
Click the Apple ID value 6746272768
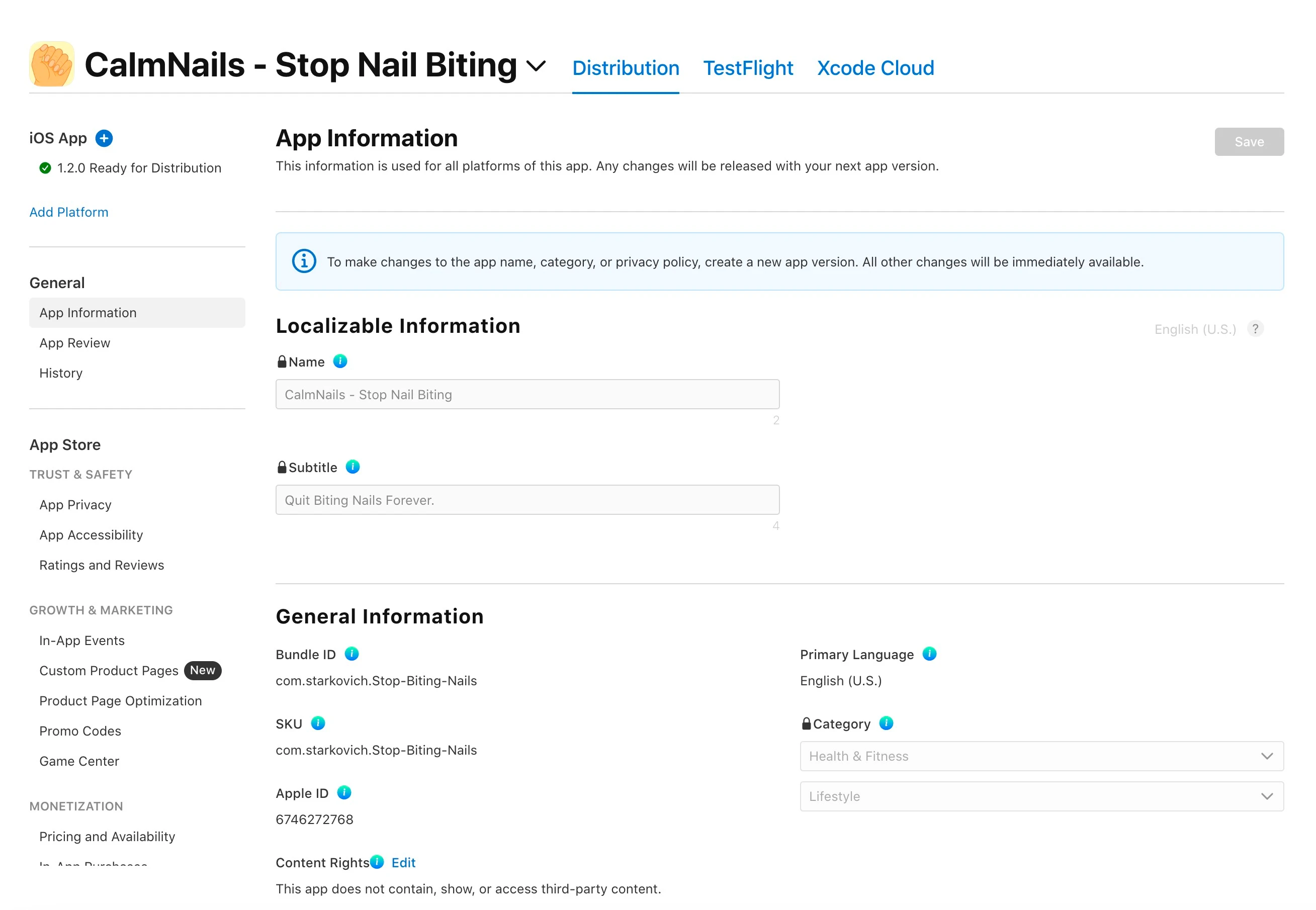tap(314, 820)
